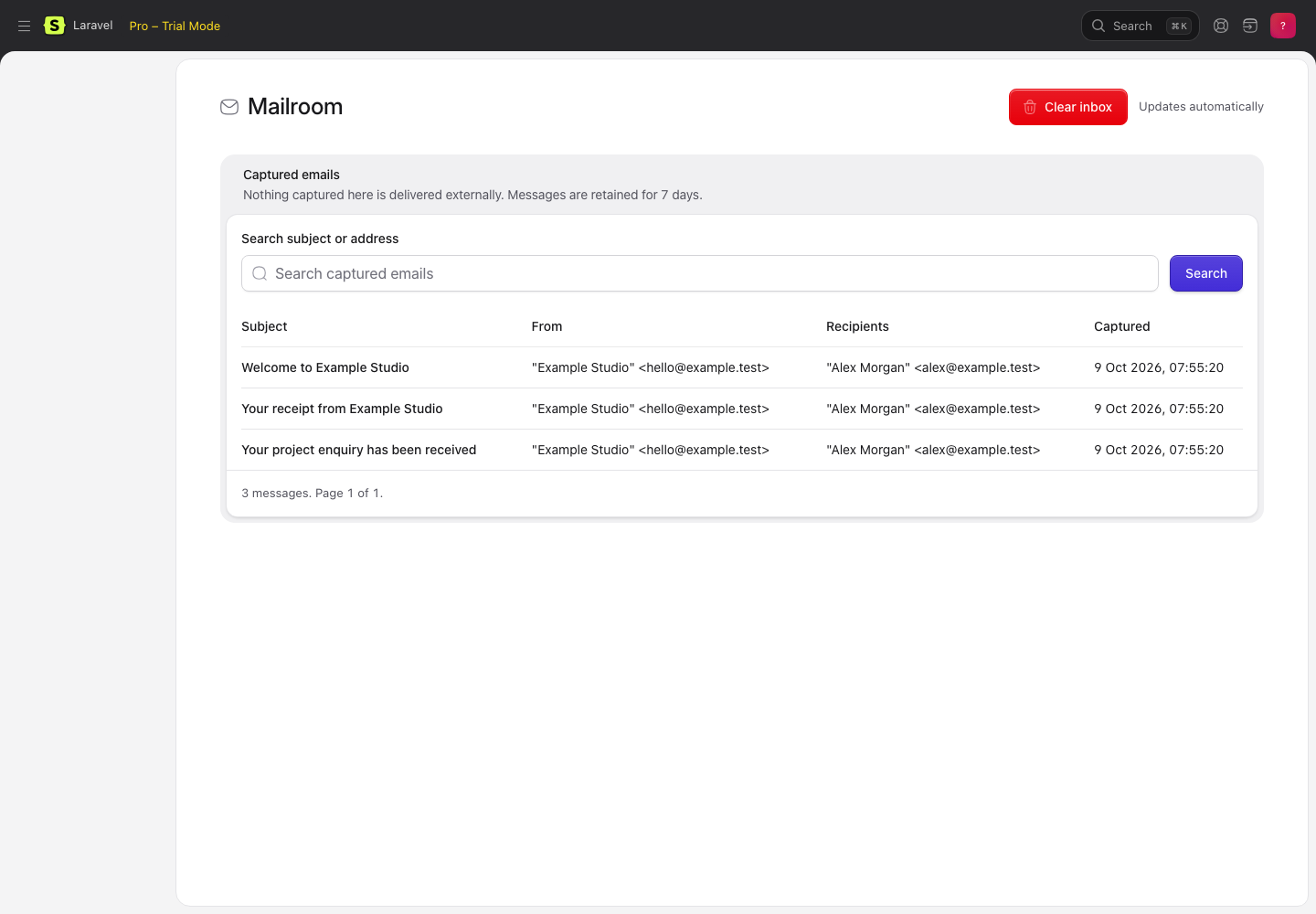Toggle the sidebar panel icon
This screenshot has width=1316, height=914.
tap(1250, 26)
